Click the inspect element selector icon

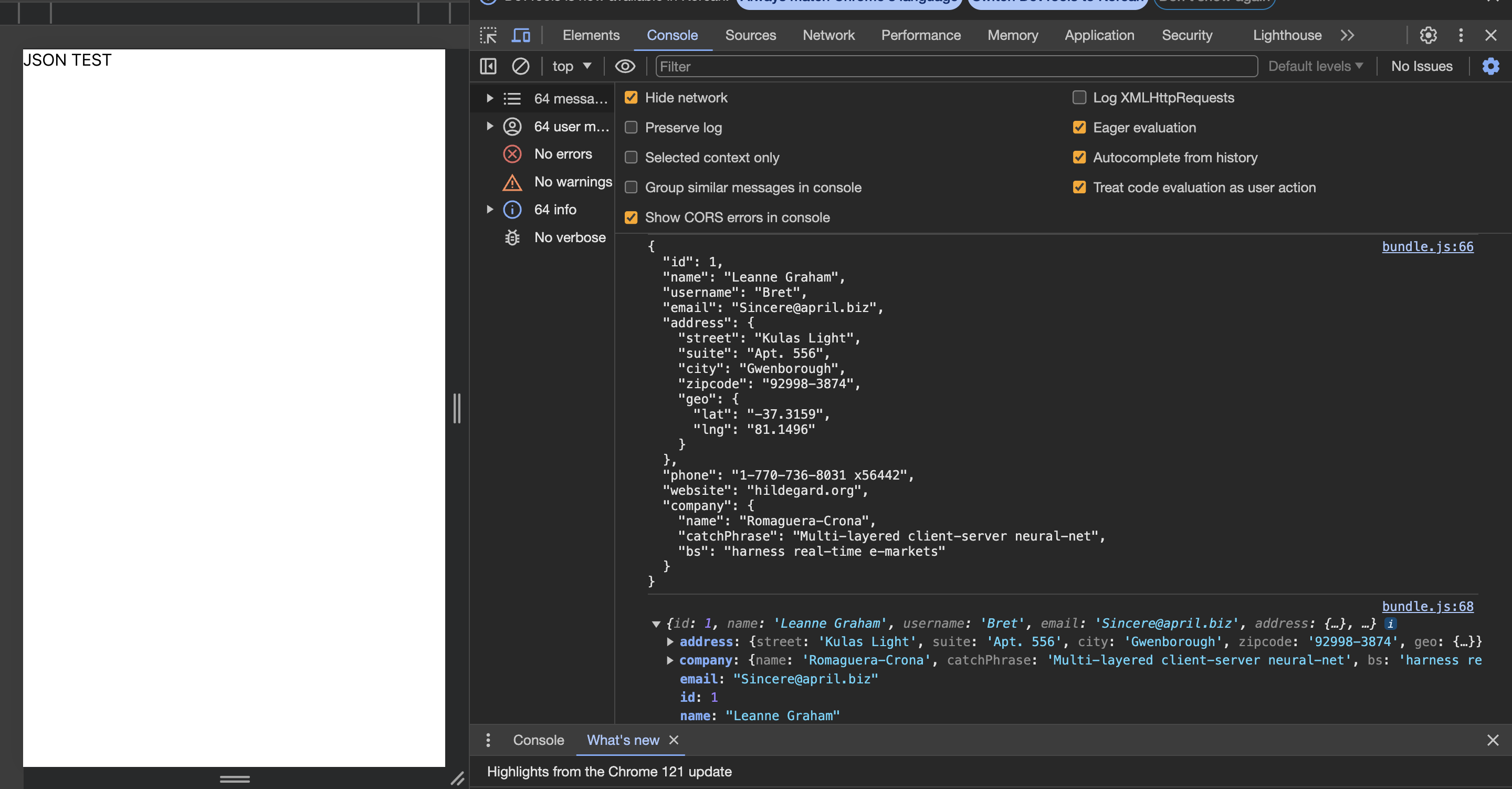488,35
